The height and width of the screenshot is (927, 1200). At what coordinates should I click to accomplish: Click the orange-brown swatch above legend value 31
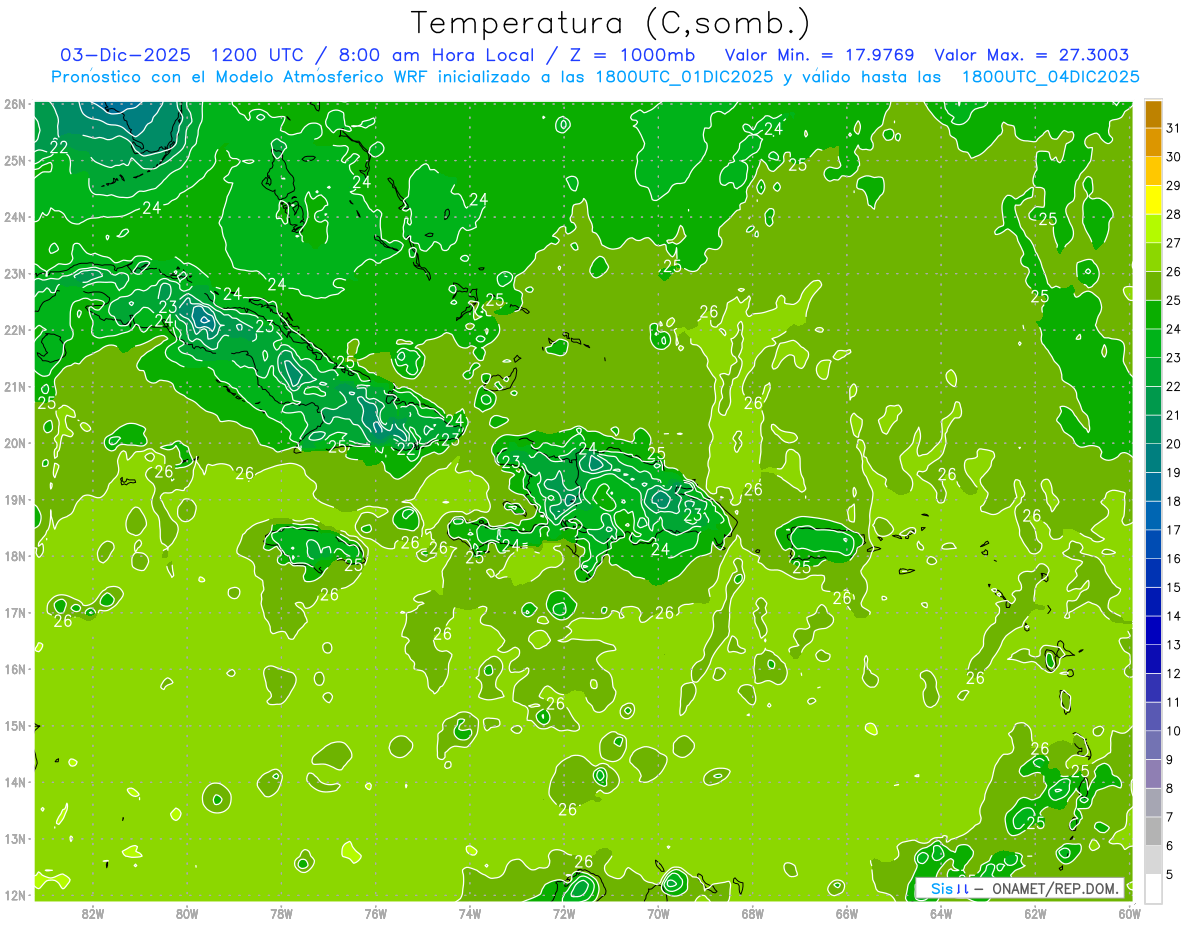pyautogui.click(x=1153, y=113)
